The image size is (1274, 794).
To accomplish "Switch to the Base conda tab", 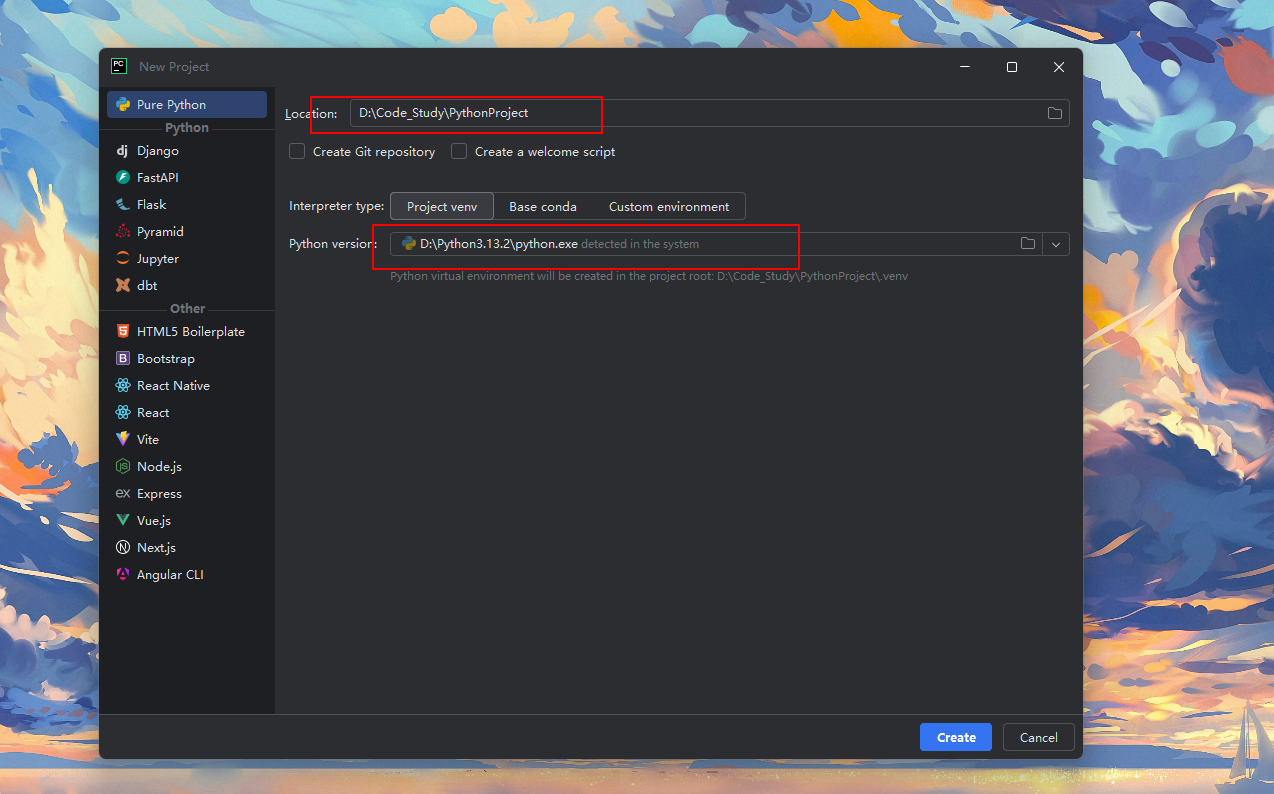I will click(542, 207).
